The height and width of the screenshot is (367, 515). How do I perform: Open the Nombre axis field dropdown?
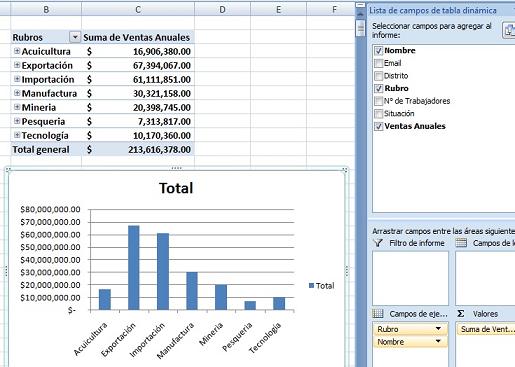pyautogui.click(x=438, y=341)
